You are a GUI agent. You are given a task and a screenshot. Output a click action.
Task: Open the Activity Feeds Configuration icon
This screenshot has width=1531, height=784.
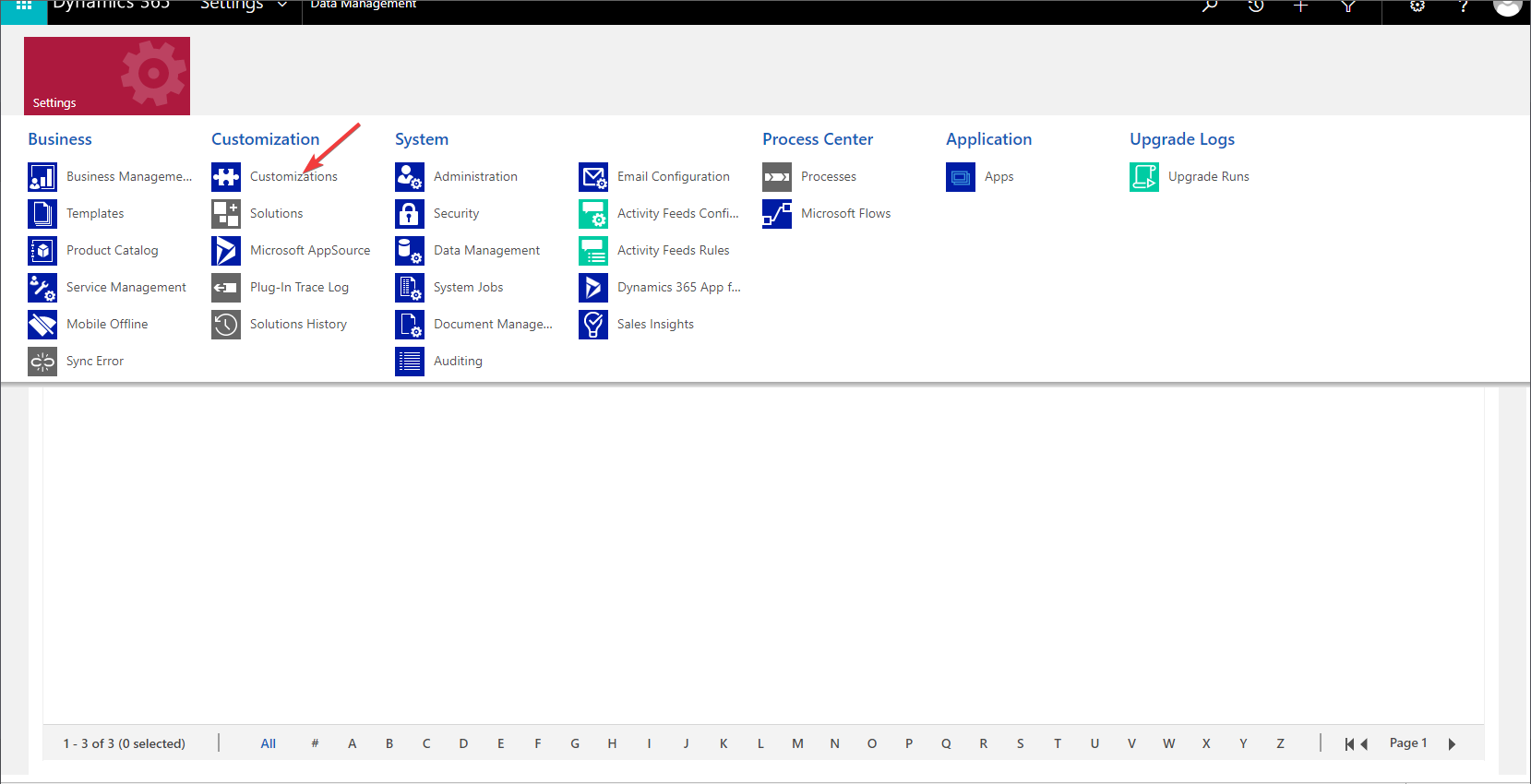coord(593,214)
